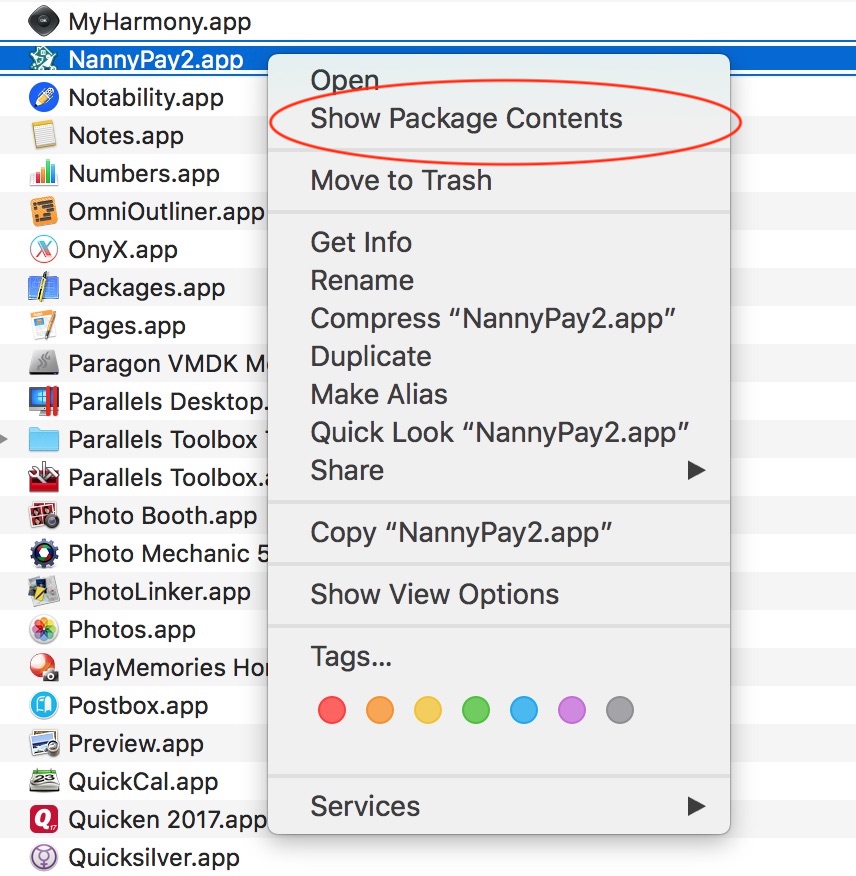
Task: Apply the yellow tag color
Action: tap(428, 710)
